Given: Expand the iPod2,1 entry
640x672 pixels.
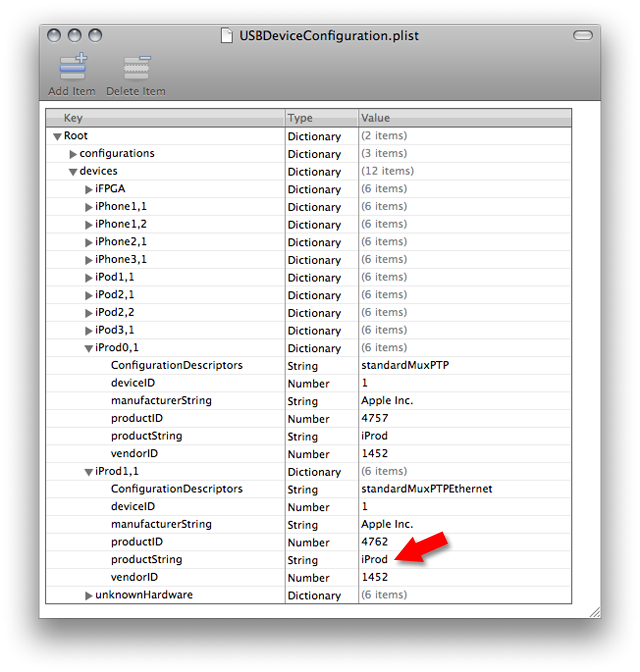Looking at the screenshot, I should point(89,295).
